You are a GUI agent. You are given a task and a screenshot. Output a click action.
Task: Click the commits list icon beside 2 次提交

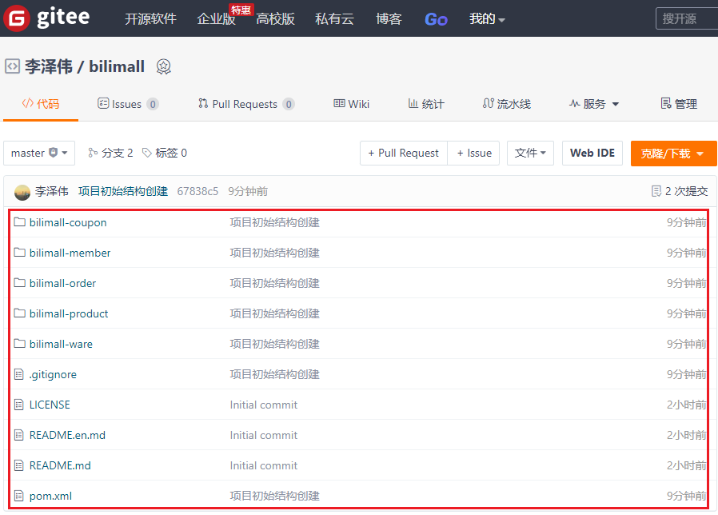coord(656,191)
